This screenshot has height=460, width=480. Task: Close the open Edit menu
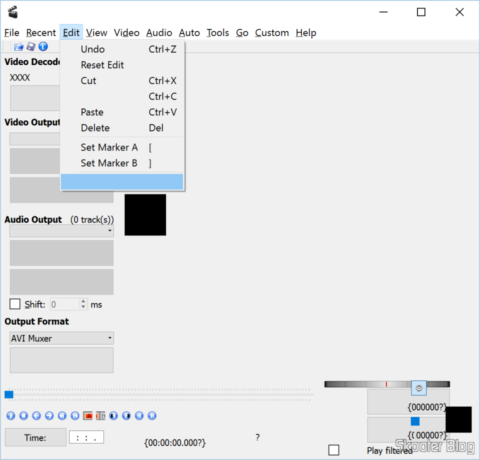71,33
